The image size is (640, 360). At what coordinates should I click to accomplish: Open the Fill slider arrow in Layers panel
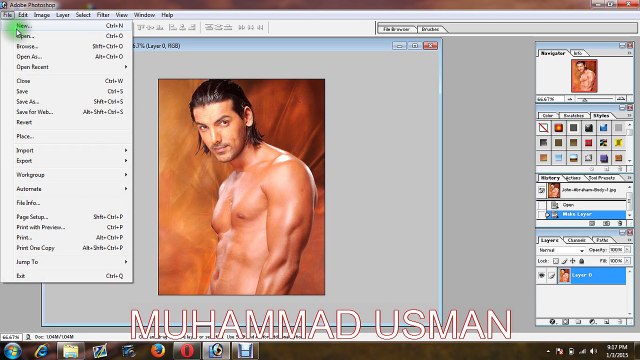click(x=627, y=260)
